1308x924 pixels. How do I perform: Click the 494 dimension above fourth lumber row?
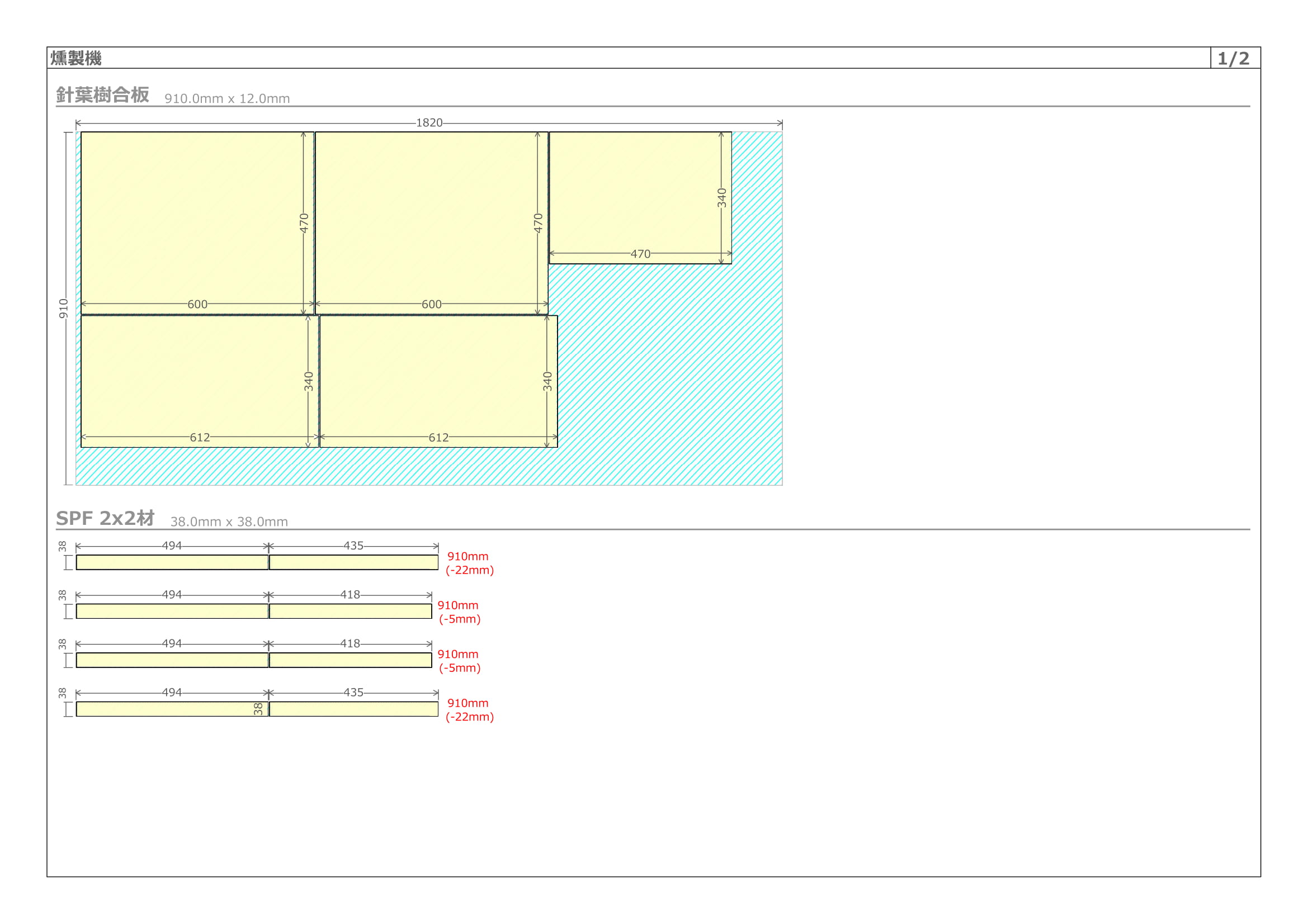click(x=172, y=692)
